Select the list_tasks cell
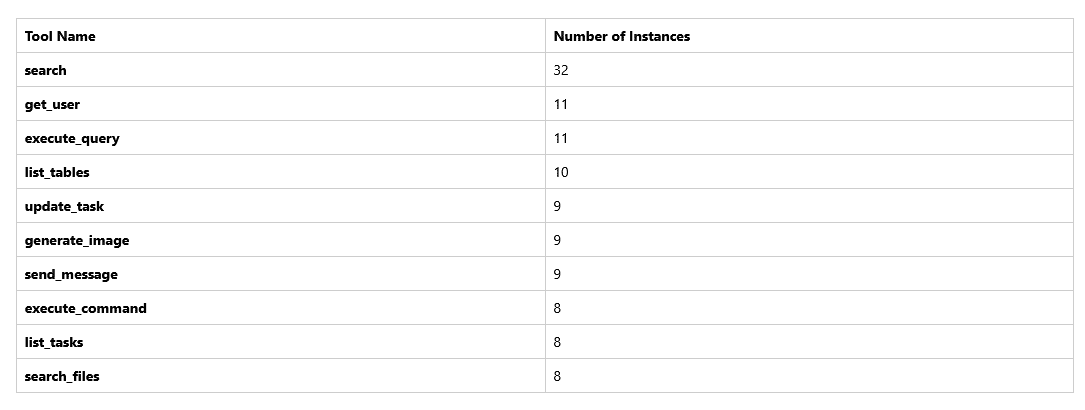Viewport: 1085px width, 410px height. (x=54, y=342)
